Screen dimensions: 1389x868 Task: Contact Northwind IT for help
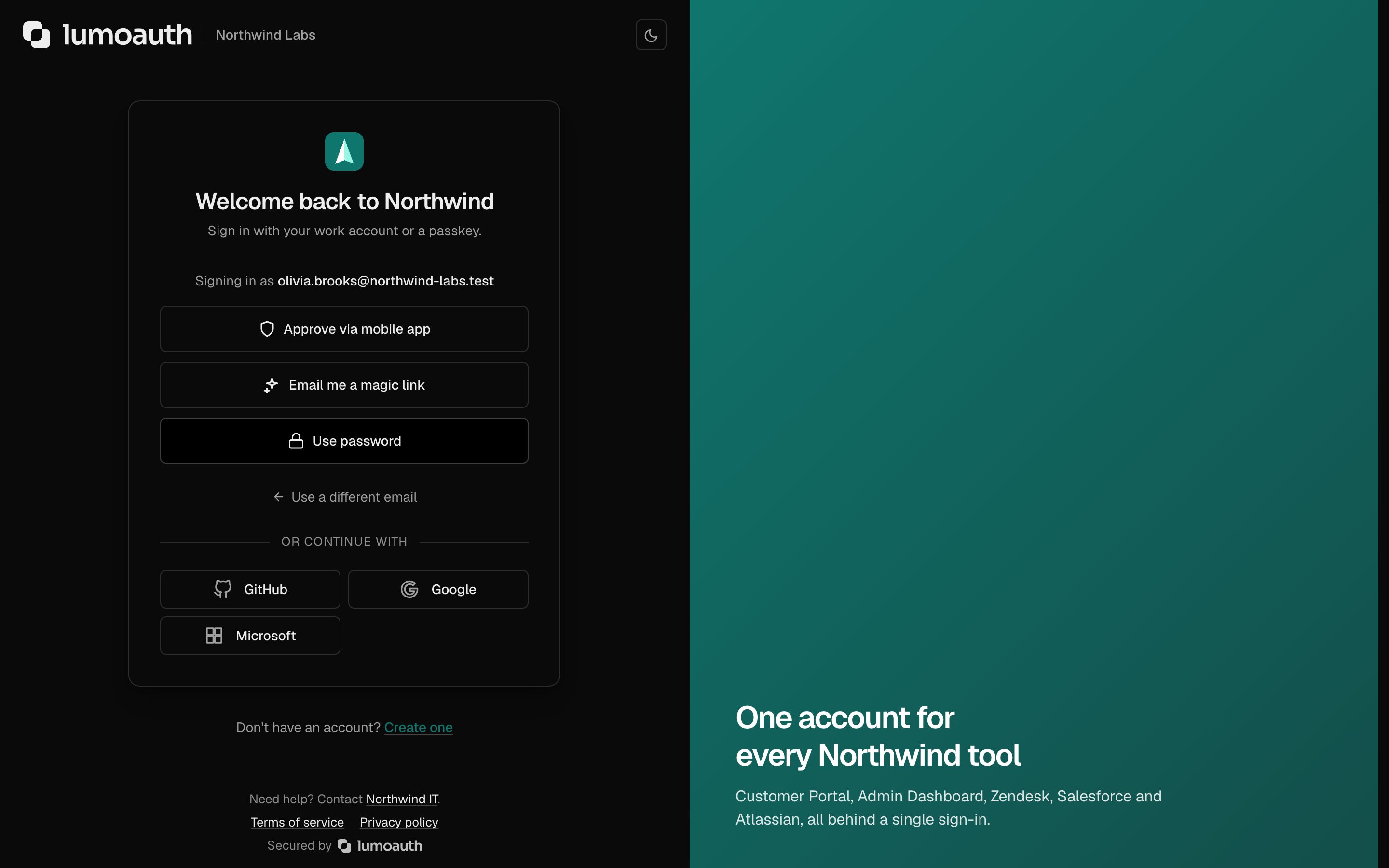point(402,799)
